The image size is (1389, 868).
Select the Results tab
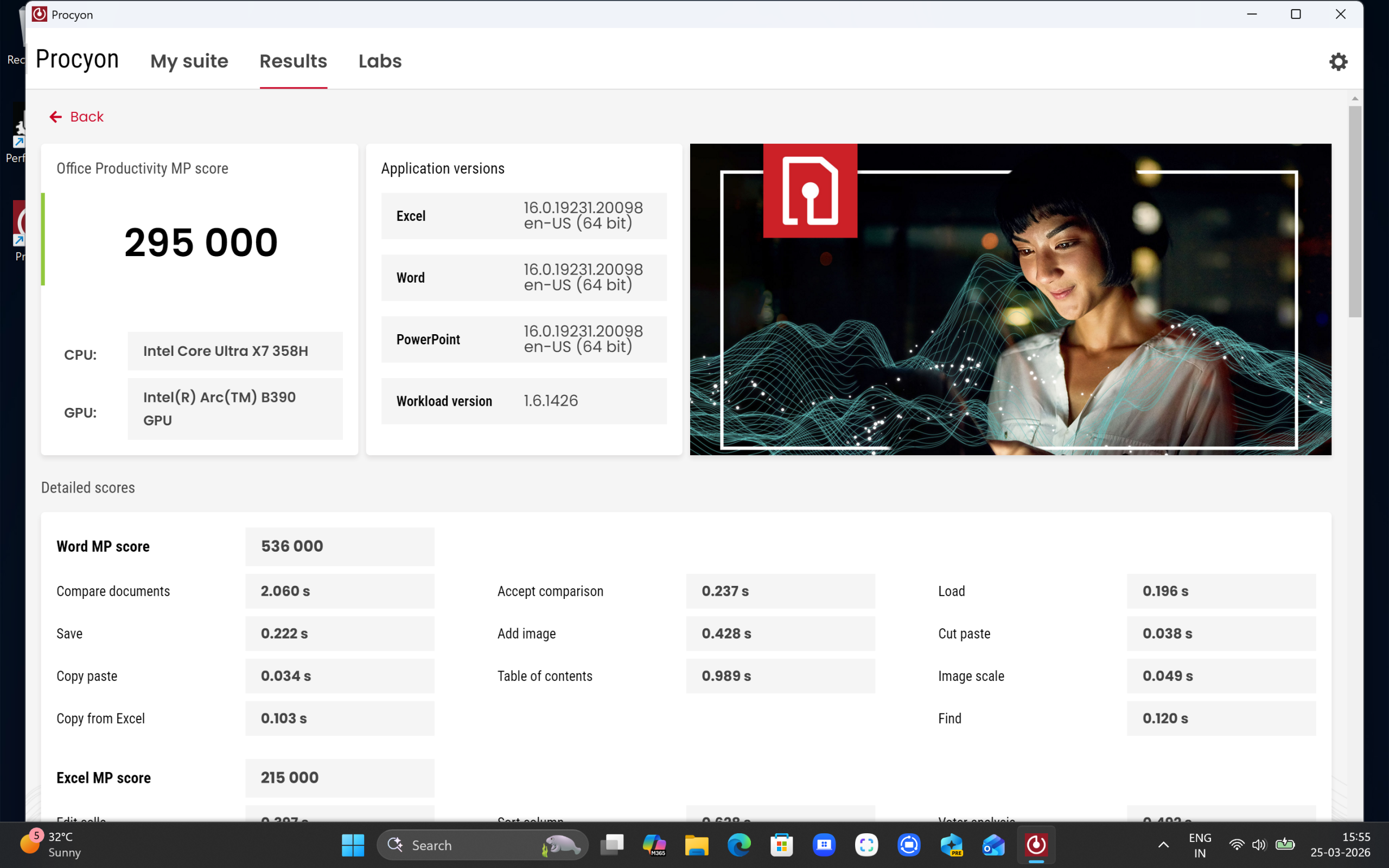(x=293, y=61)
